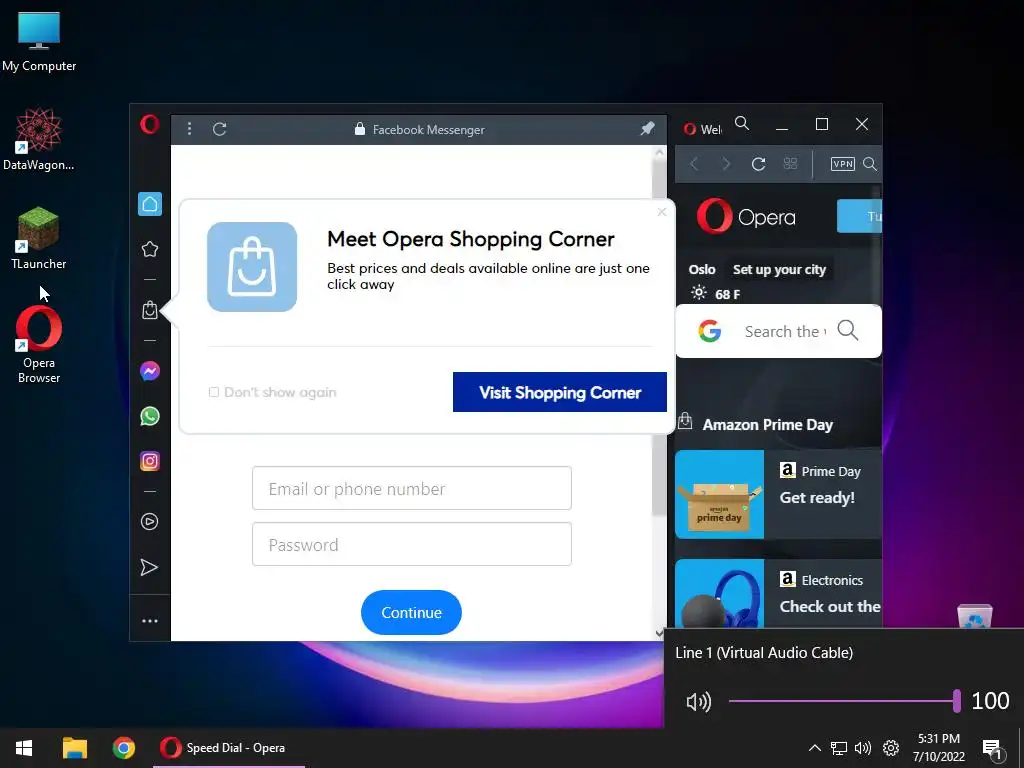Open the Speed Dial grid icon
The width and height of the screenshot is (1024, 768).
coord(790,164)
